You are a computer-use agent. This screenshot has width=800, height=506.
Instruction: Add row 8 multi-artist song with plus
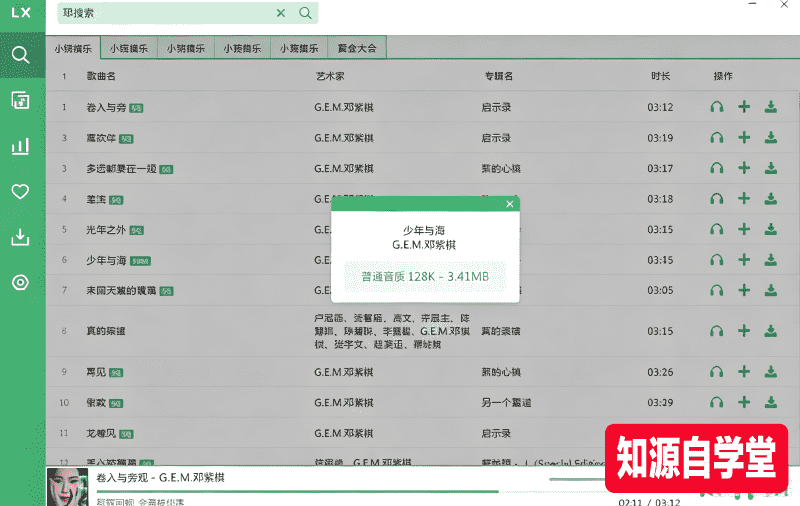(744, 331)
